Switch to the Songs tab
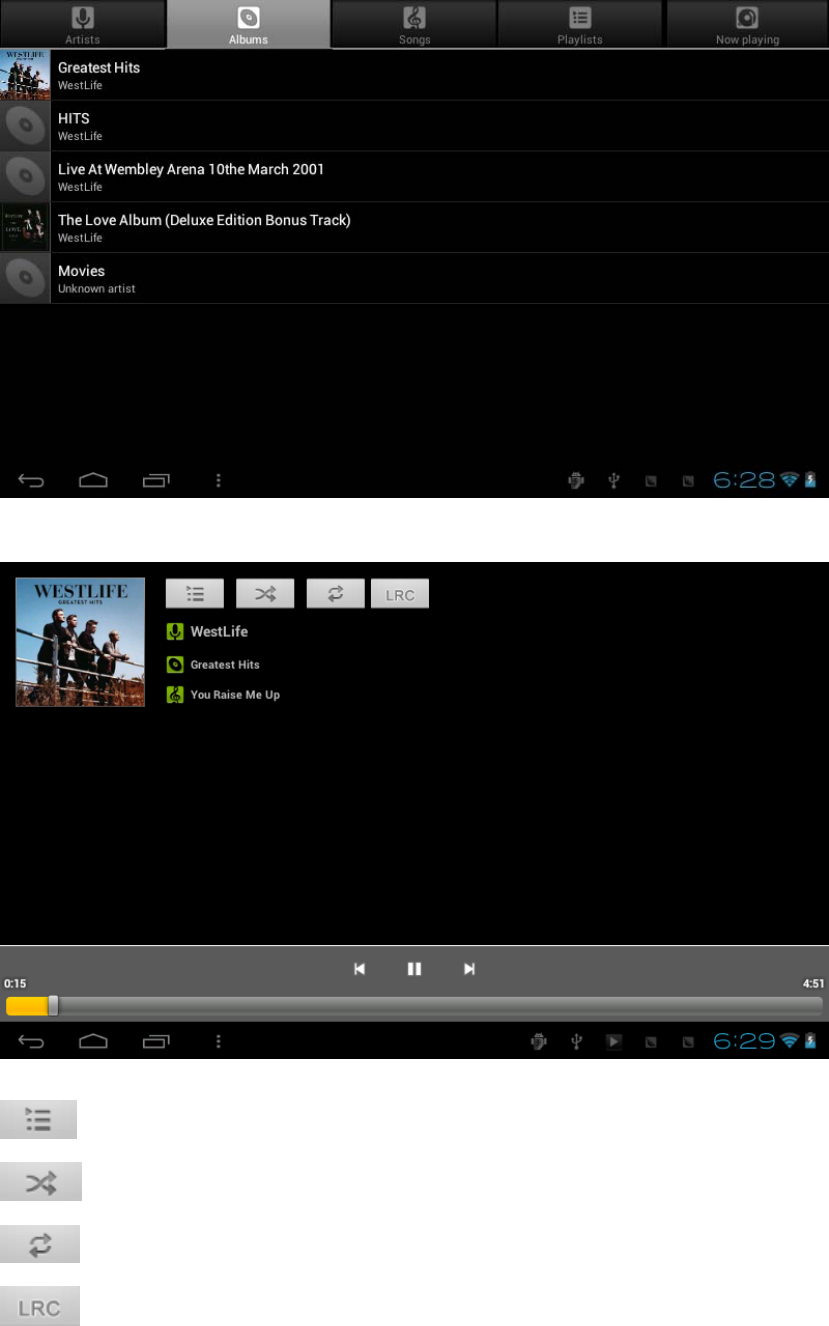Image resolution: width=829 pixels, height=1326 pixels. click(x=414, y=24)
